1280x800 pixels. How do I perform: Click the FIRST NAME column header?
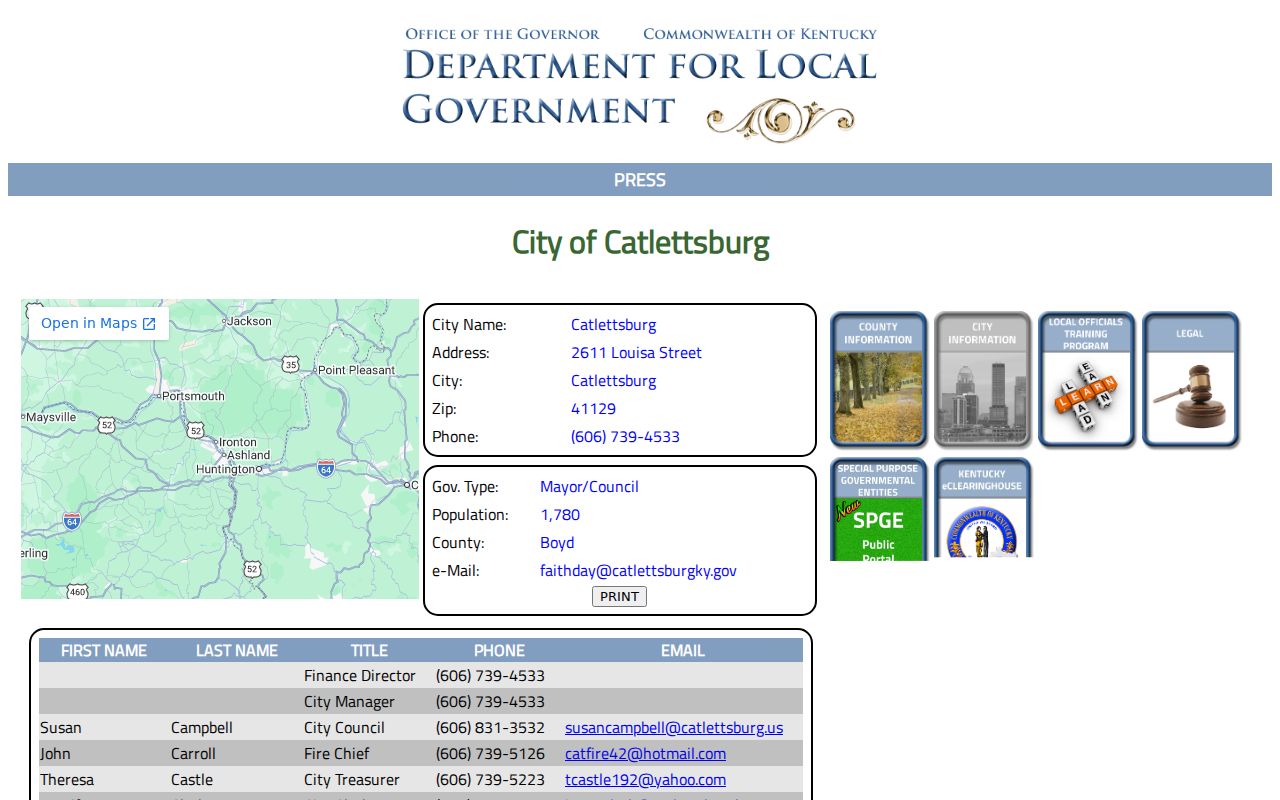click(x=104, y=651)
